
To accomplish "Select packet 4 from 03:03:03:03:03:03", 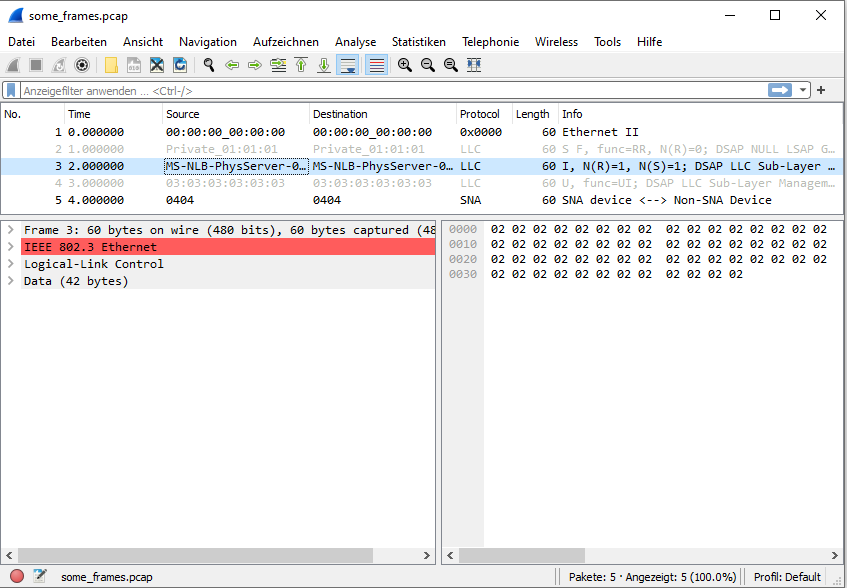I will pos(421,183).
